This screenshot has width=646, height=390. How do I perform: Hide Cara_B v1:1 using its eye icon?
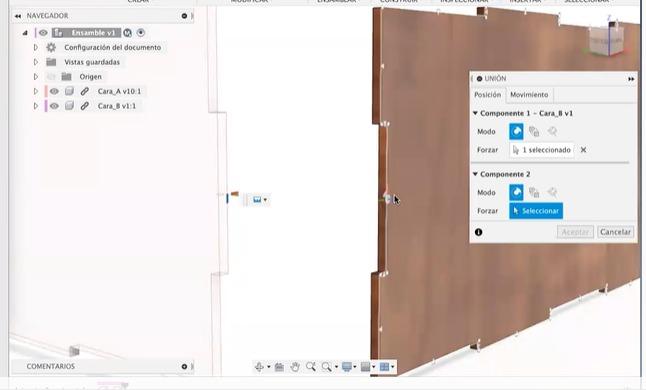pos(54,106)
